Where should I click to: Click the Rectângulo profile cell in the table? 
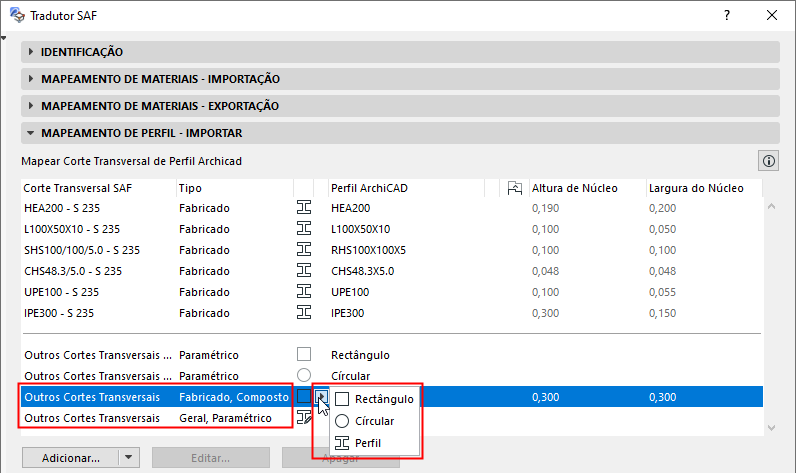[x=360, y=355]
